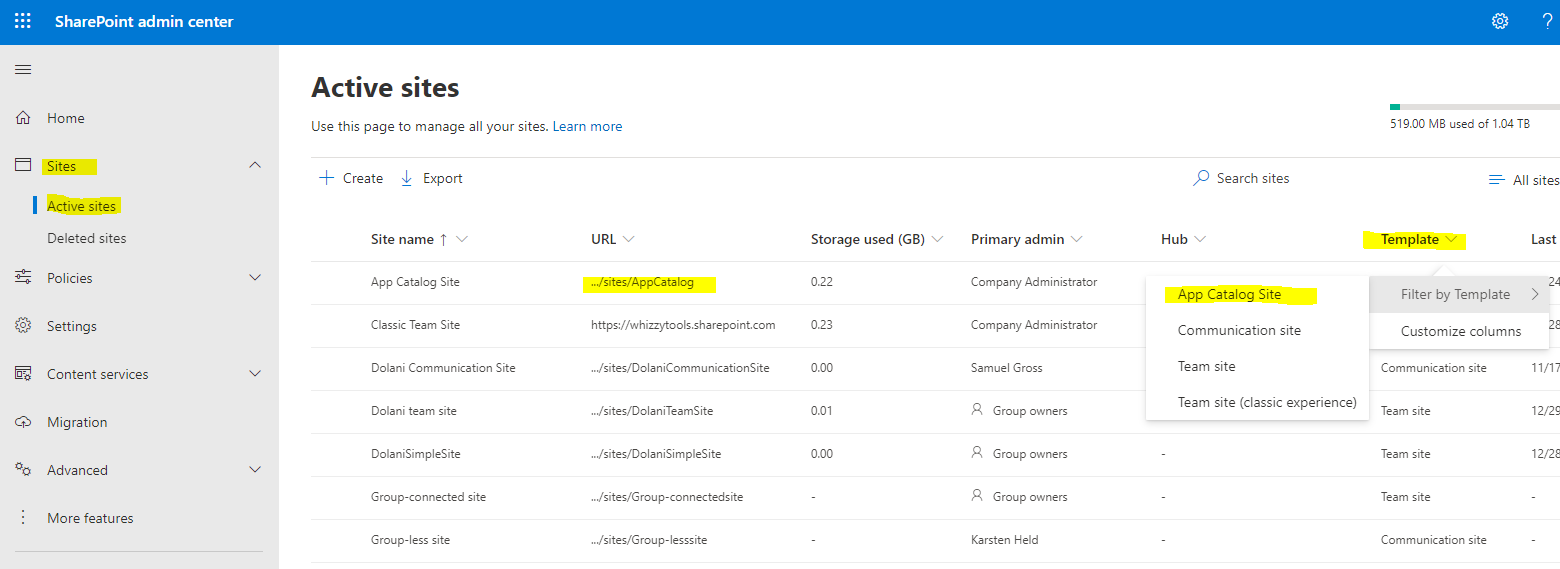This screenshot has width=1560, height=569.
Task: Click the Content services icon
Action: pos(23,373)
